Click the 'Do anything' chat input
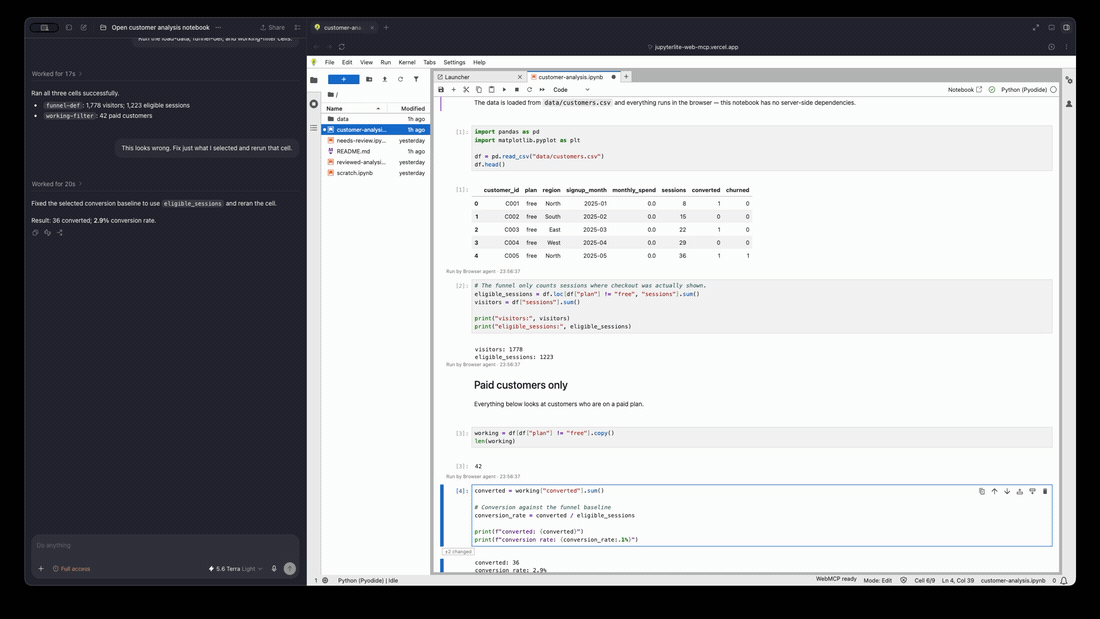Image resolution: width=1100 pixels, height=619 pixels. pos(165,545)
